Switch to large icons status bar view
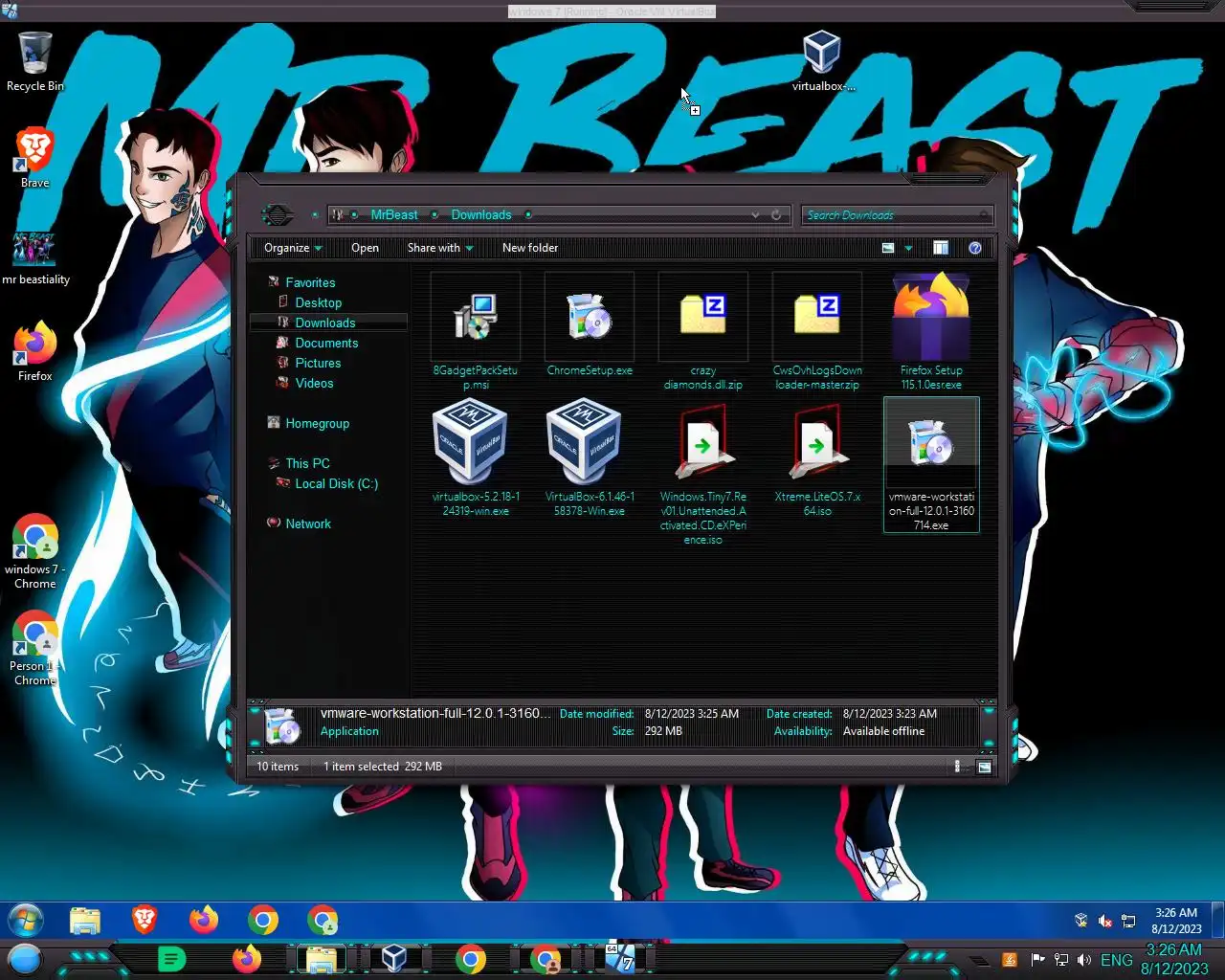 pyautogui.click(x=984, y=767)
